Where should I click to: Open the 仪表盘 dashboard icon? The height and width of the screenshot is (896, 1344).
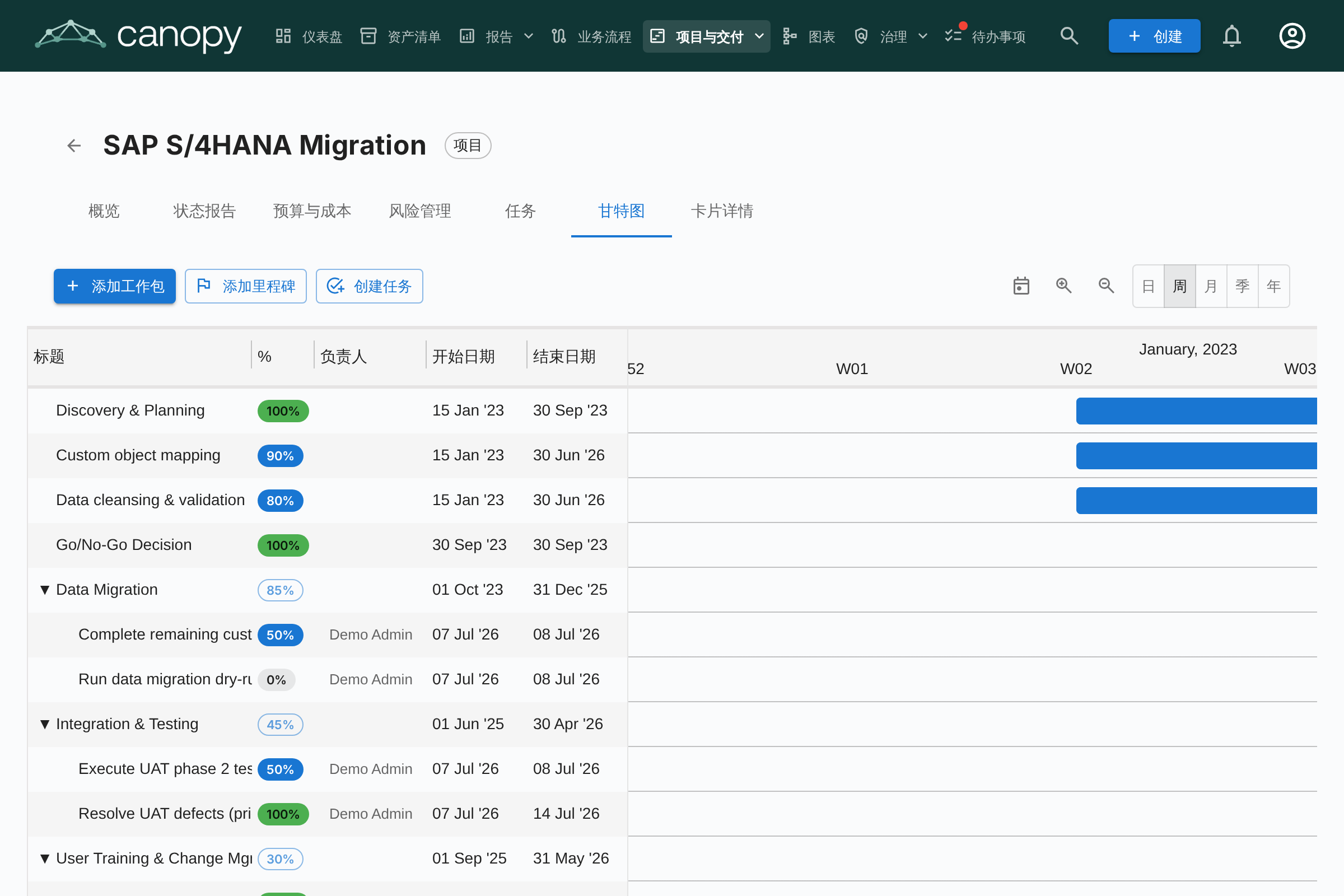(x=283, y=36)
